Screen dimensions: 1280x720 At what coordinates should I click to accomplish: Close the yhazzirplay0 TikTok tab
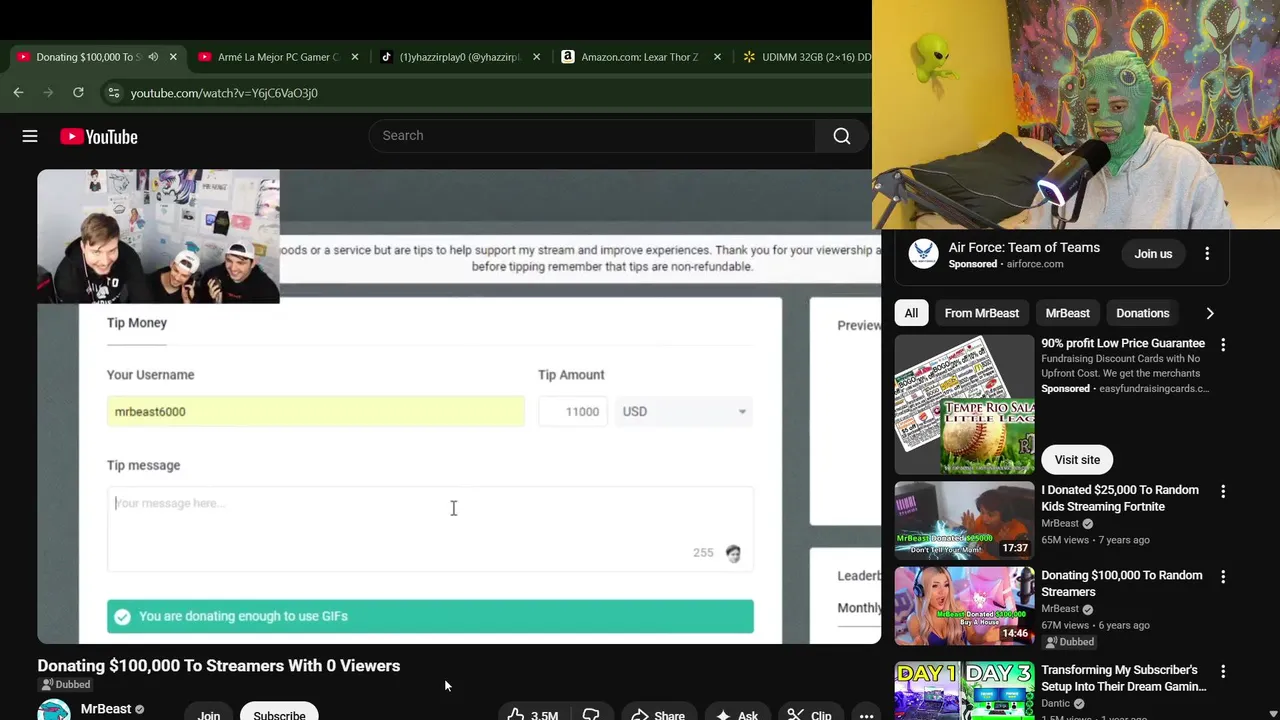tap(536, 57)
